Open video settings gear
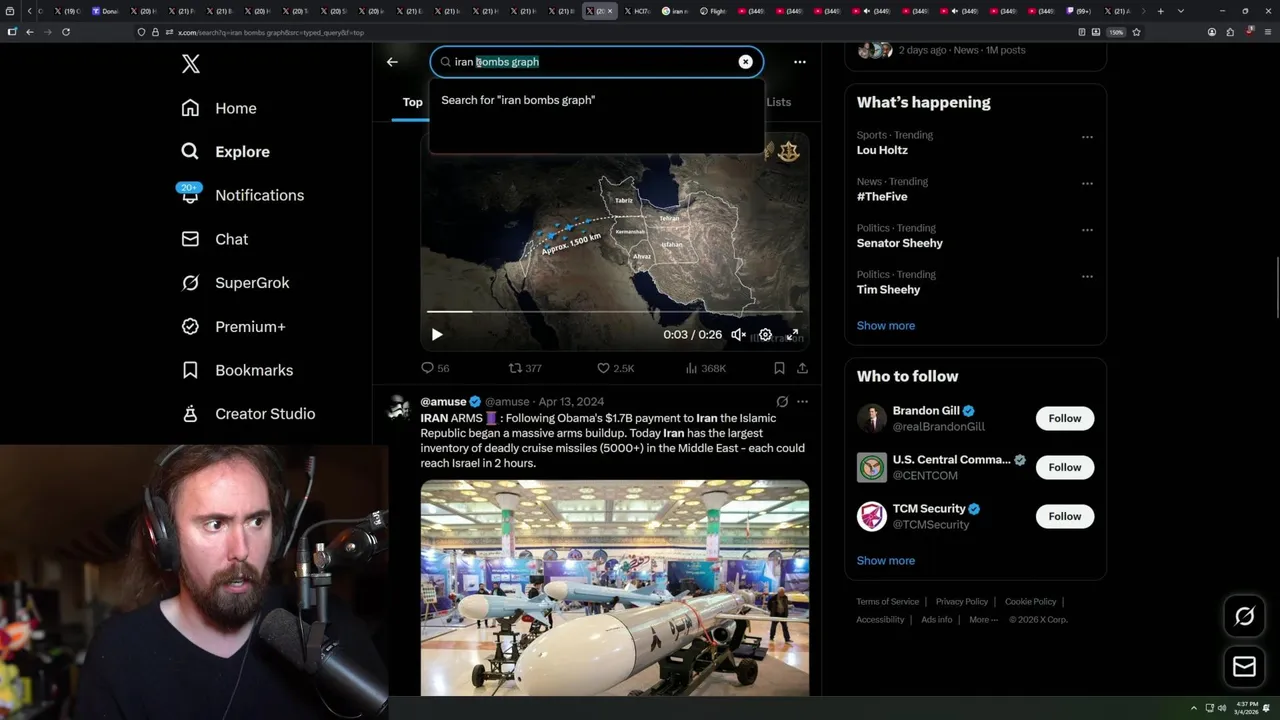 tap(765, 335)
